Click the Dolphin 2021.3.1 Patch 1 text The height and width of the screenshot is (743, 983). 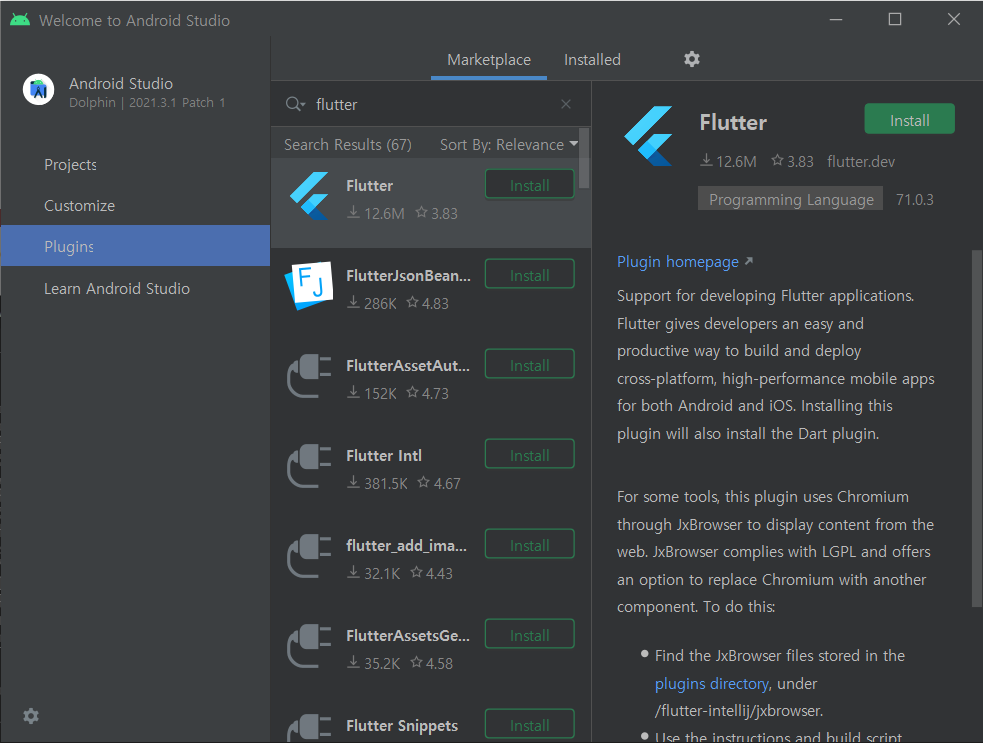point(147,102)
